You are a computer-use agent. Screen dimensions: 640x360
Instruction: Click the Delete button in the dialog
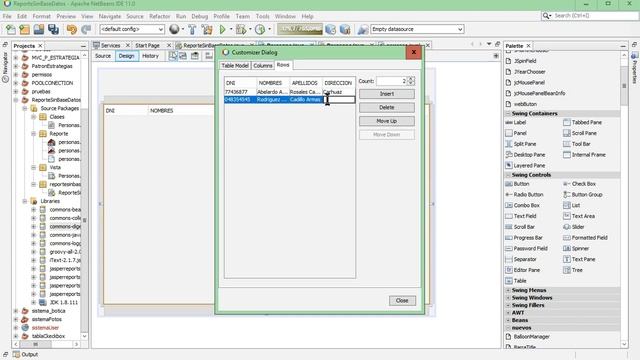(387, 107)
